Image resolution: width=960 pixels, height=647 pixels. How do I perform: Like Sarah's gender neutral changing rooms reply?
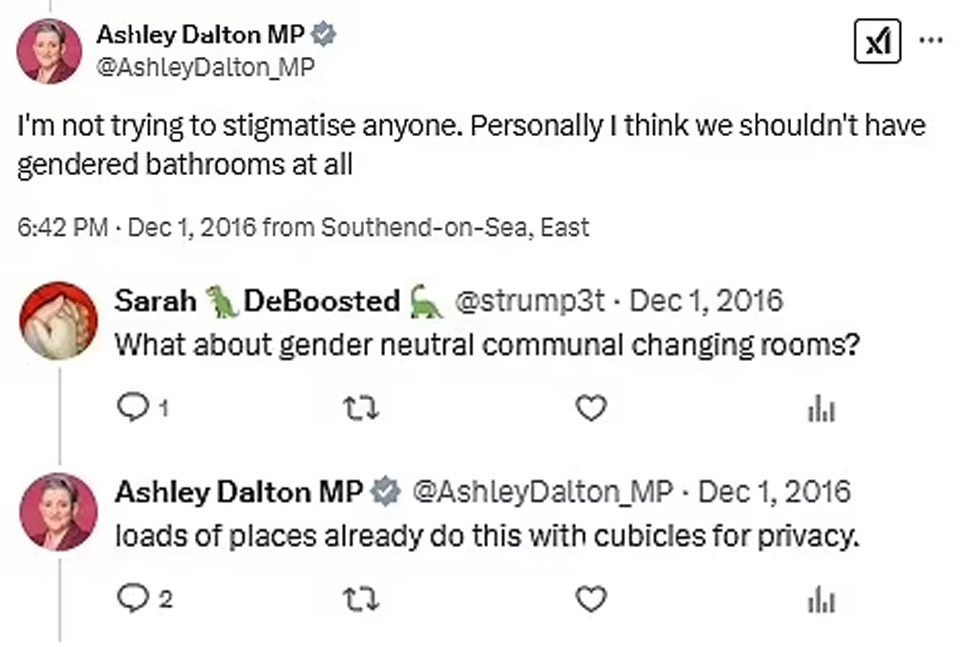[x=592, y=408]
